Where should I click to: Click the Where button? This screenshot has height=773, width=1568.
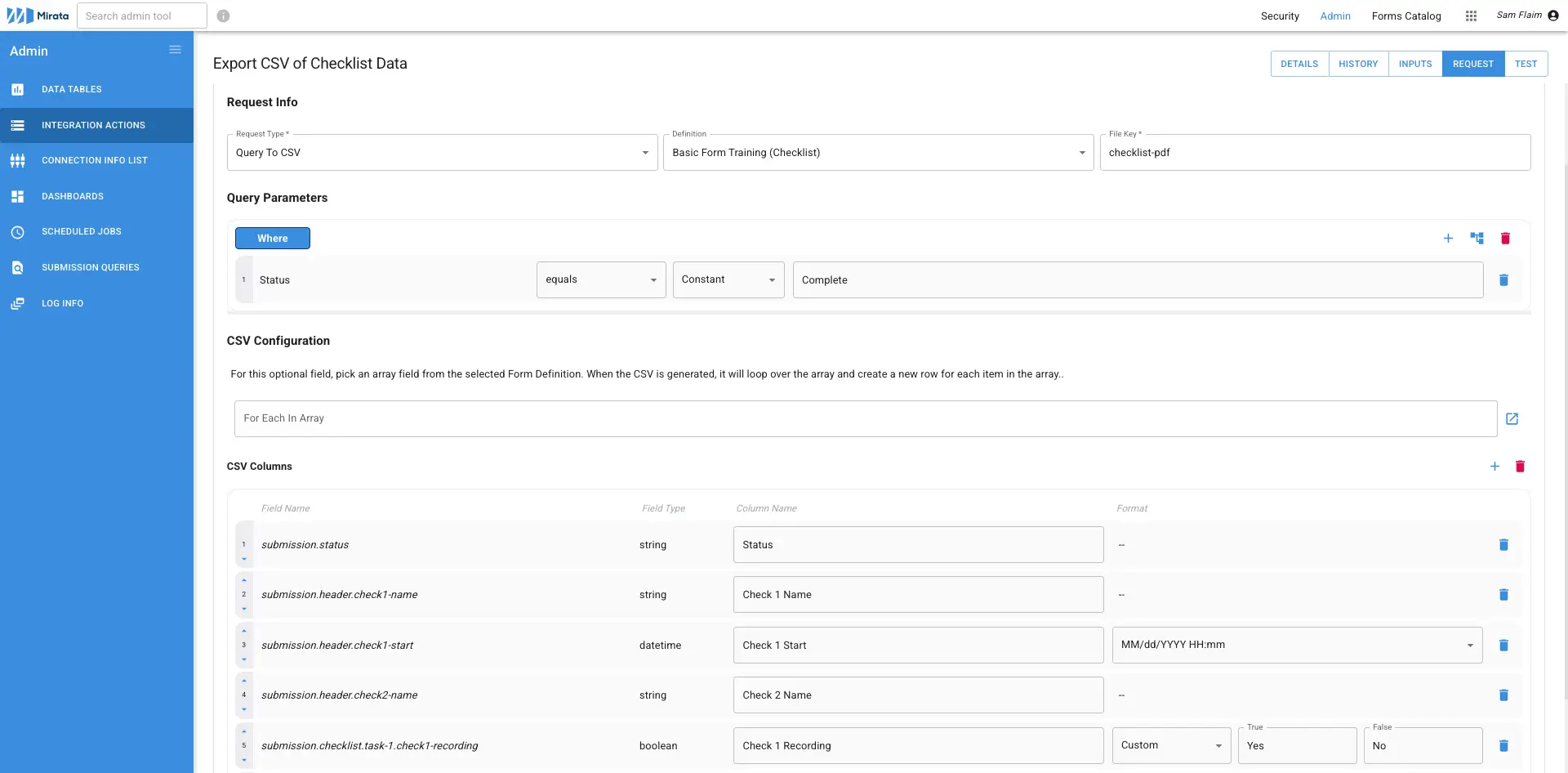272,238
